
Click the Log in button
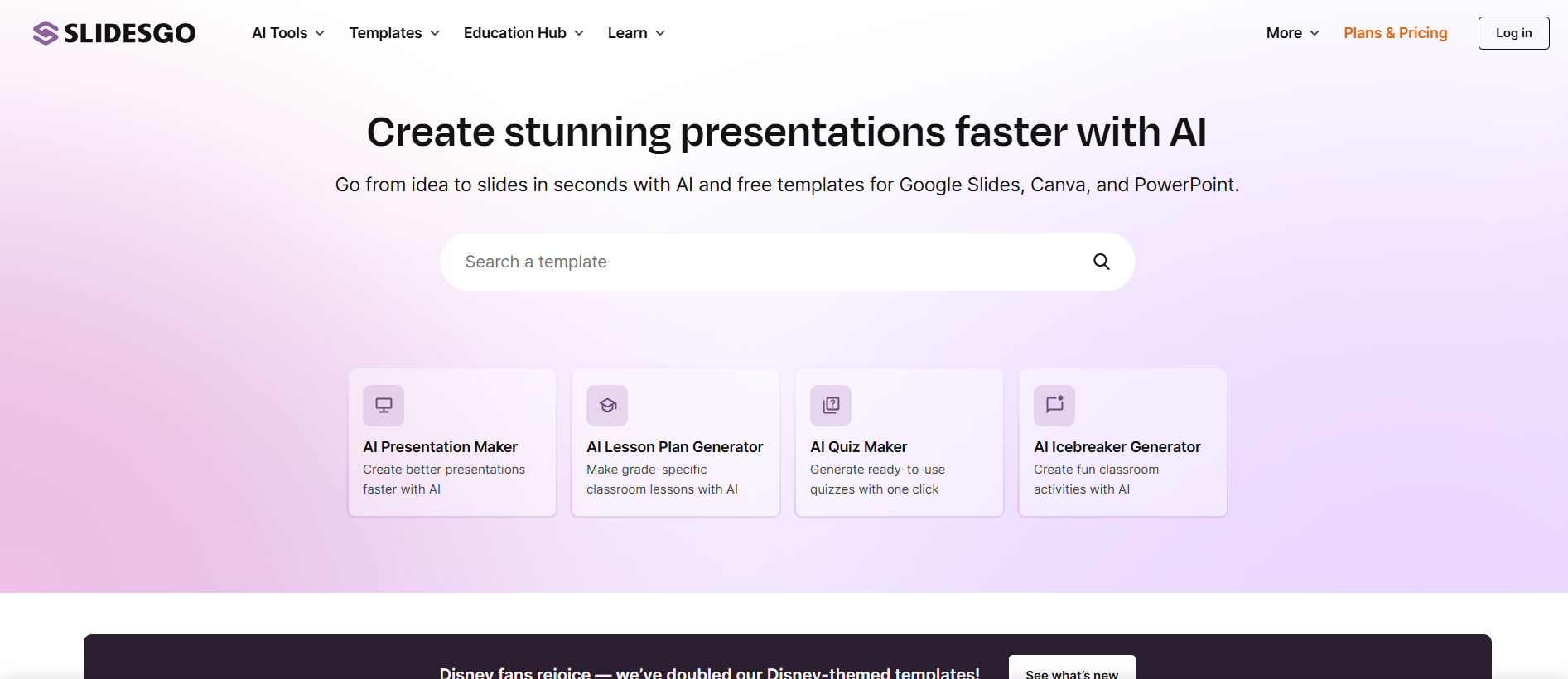click(1513, 33)
